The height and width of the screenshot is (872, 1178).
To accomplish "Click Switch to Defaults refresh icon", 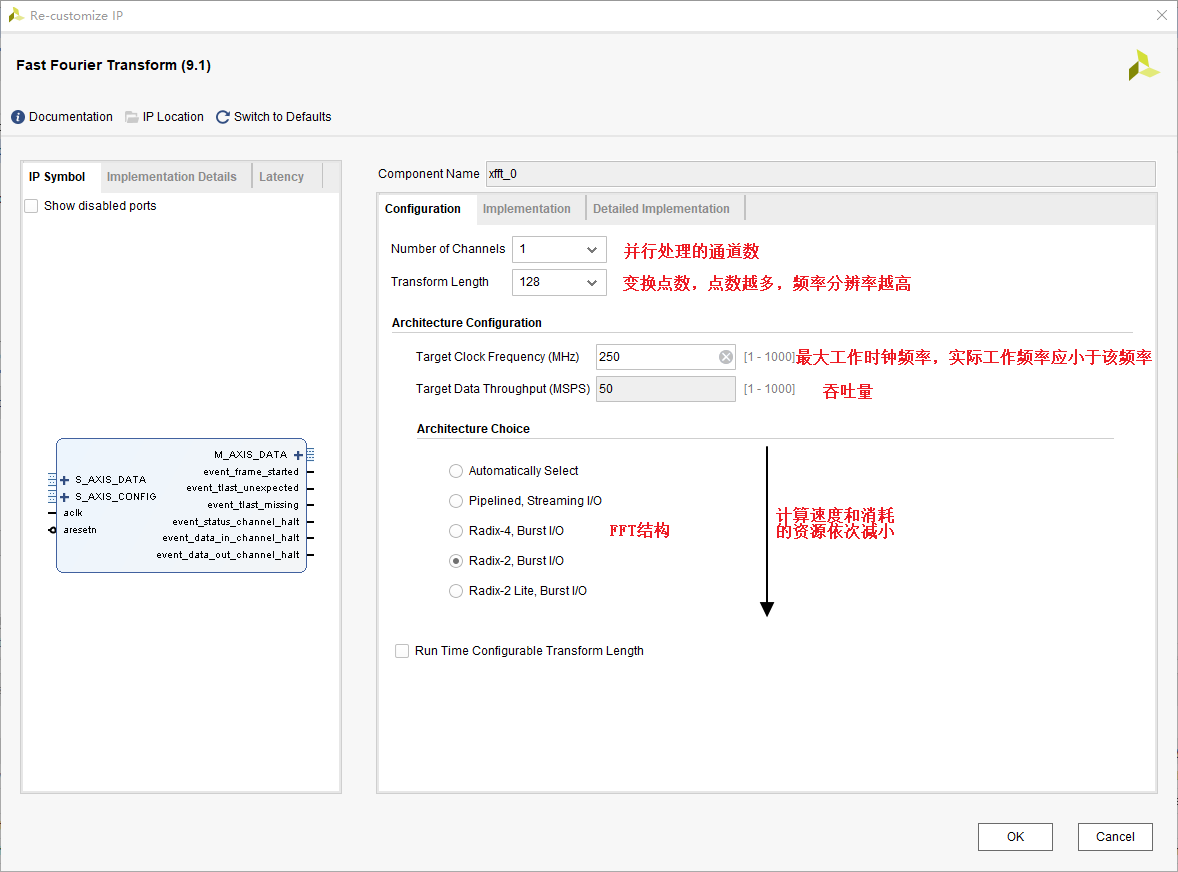I will tap(222, 117).
